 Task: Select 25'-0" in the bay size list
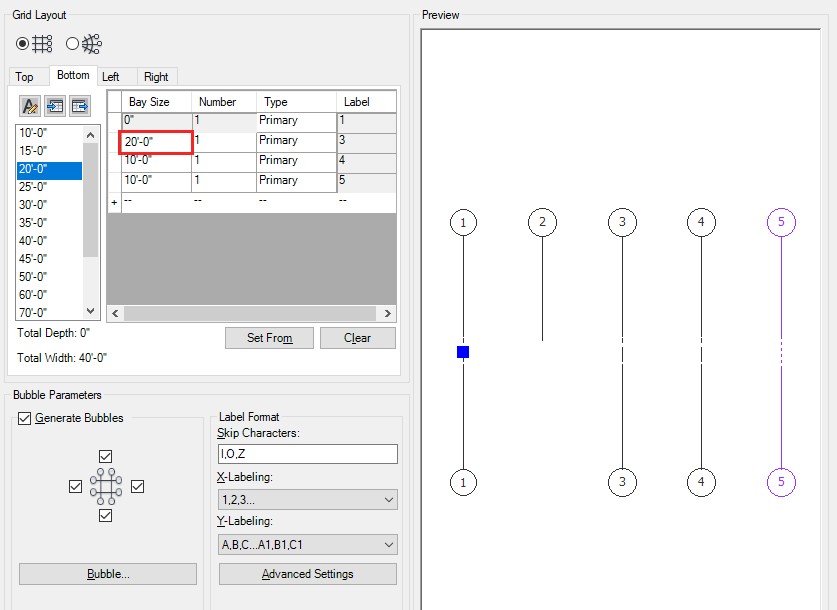49,187
